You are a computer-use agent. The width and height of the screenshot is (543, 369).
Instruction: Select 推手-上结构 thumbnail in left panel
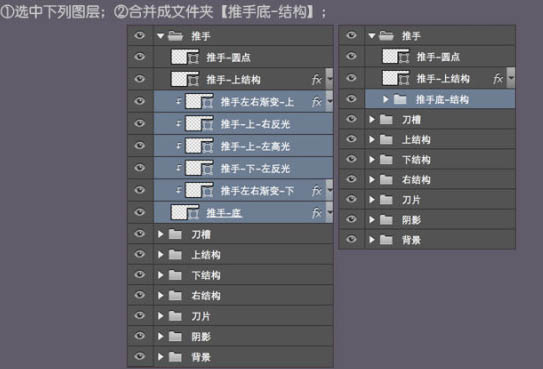tap(185, 79)
